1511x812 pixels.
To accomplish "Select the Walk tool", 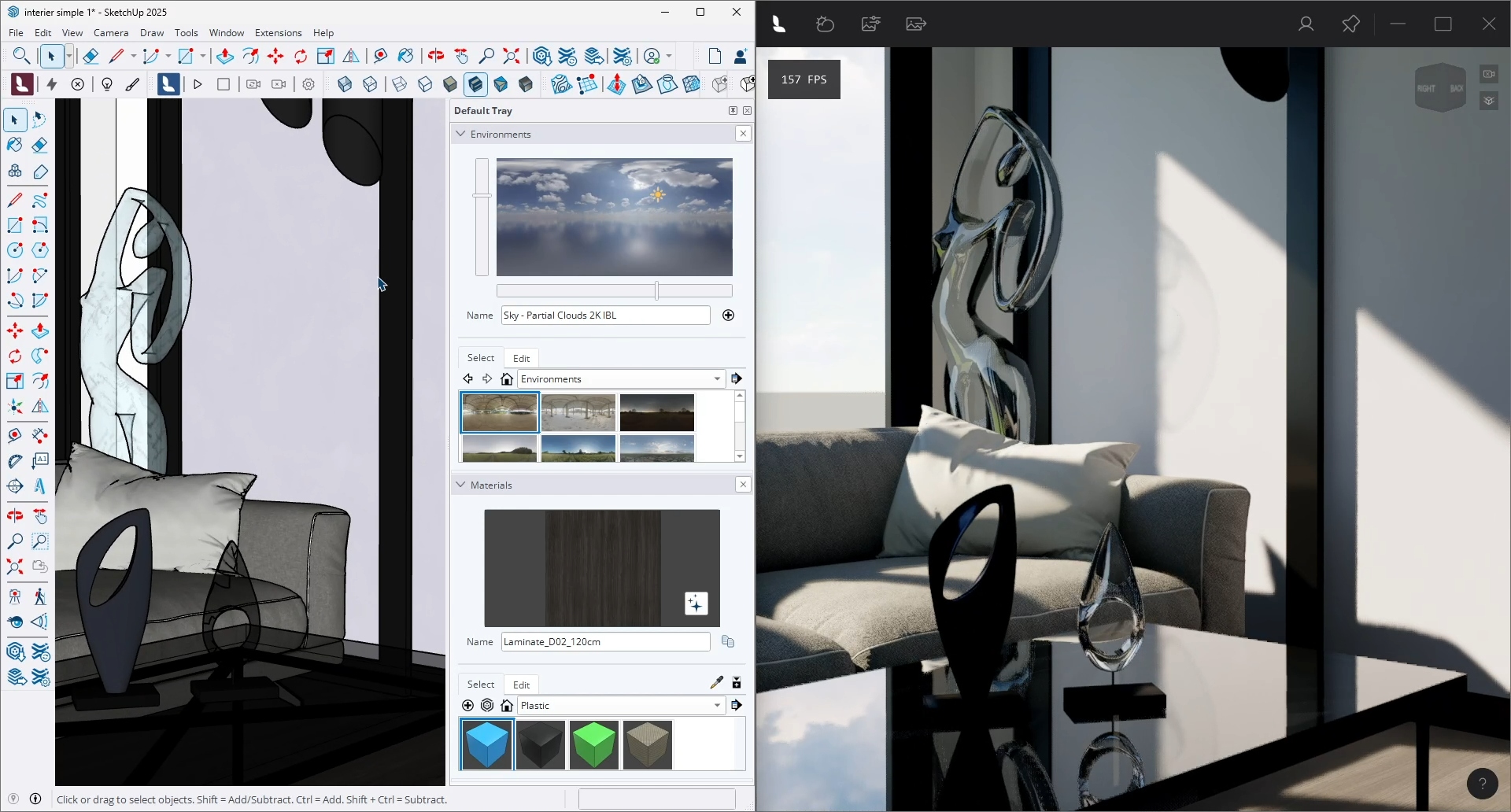I will tap(40, 597).
